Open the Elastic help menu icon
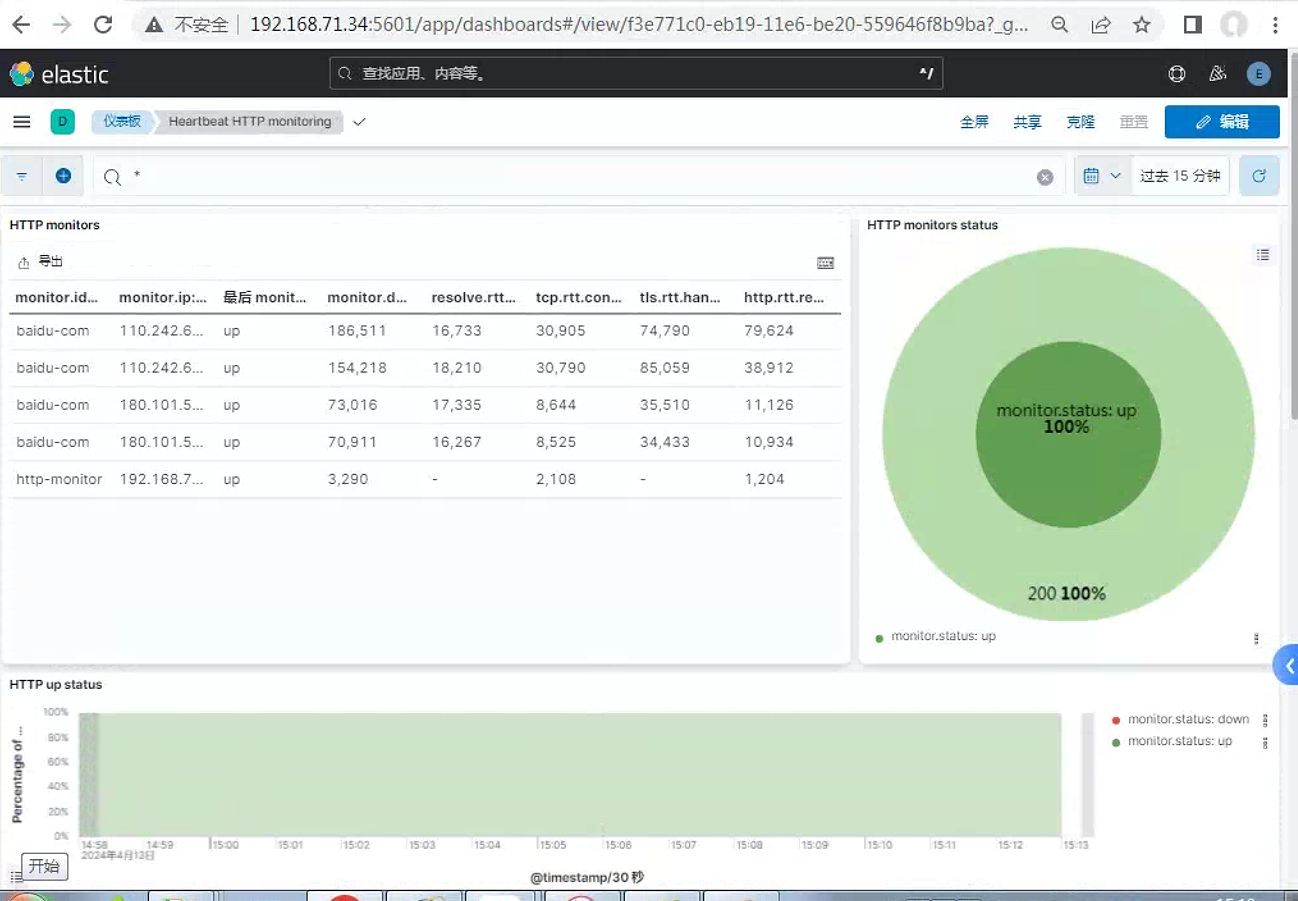Image resolution: width=1298 pixels, height=901 pixels. click(1177, 73)
